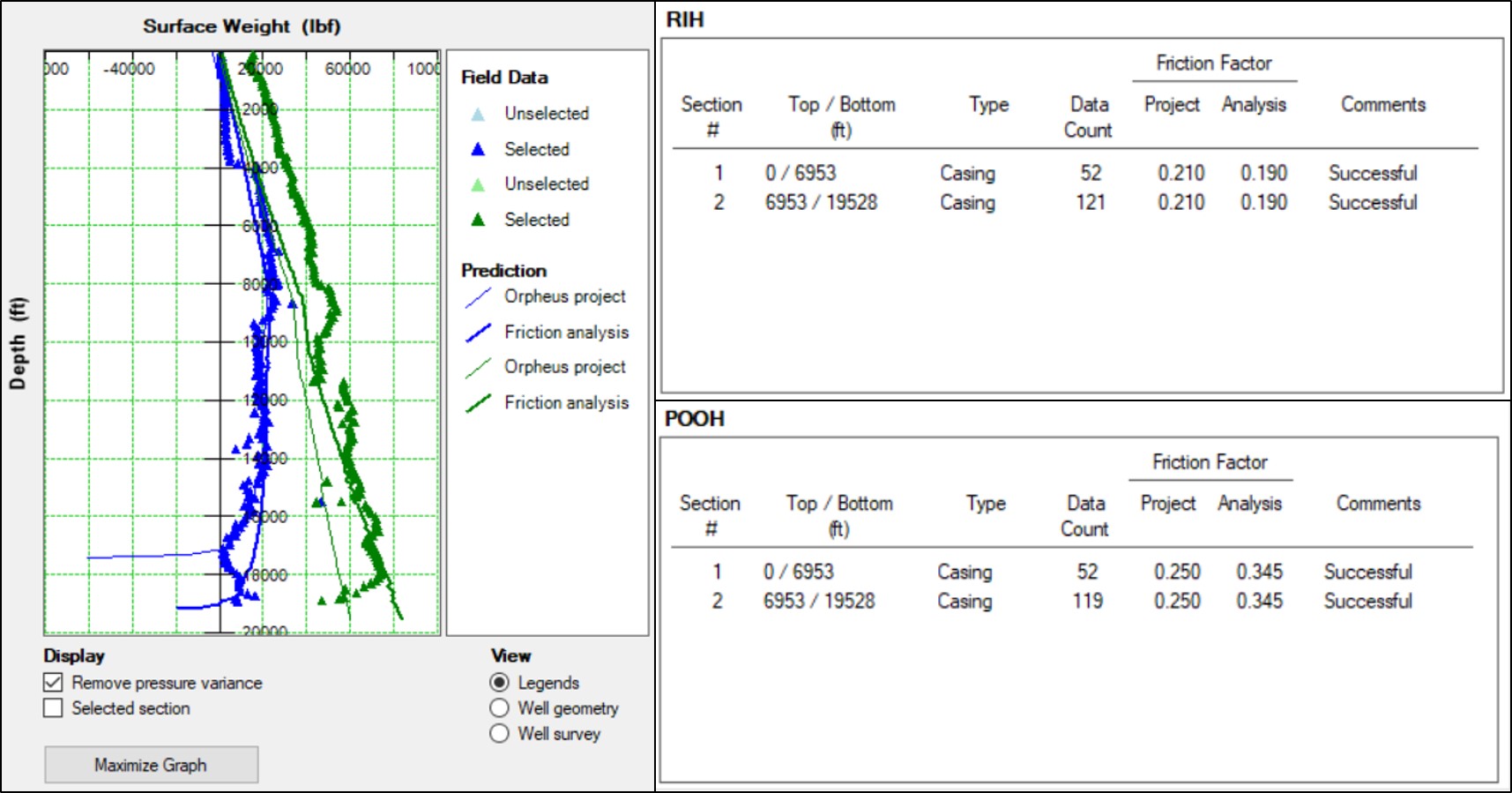Click RIH section 1 project value 0.210
Viewport: 1512px width, 793px height.
[1181, 173]
